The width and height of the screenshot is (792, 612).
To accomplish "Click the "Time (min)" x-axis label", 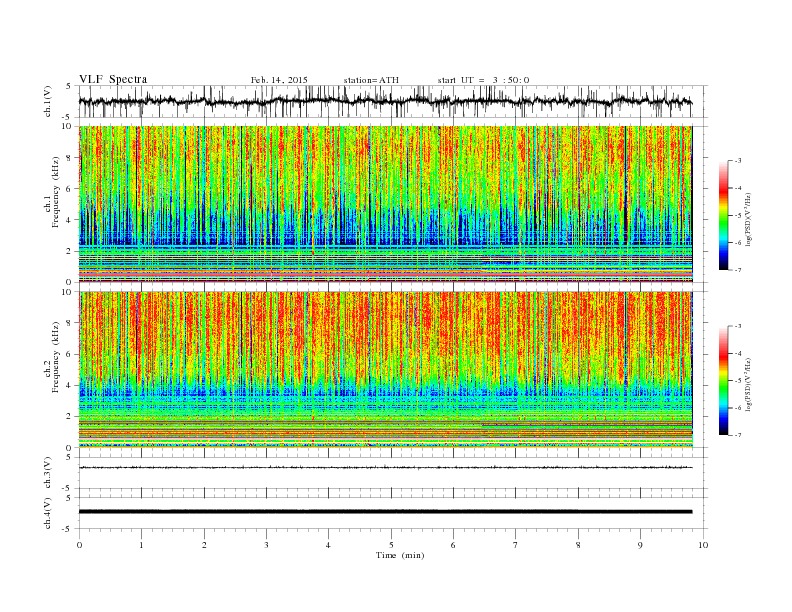I will 400,555.
